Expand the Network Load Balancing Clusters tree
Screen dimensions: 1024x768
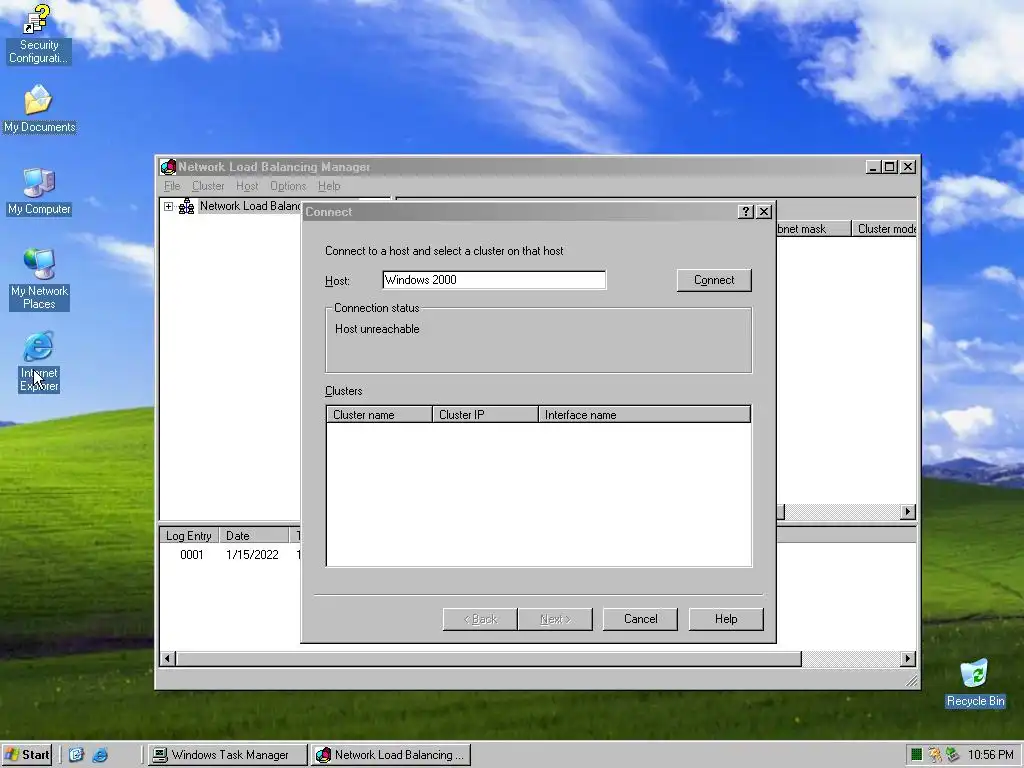168,206
